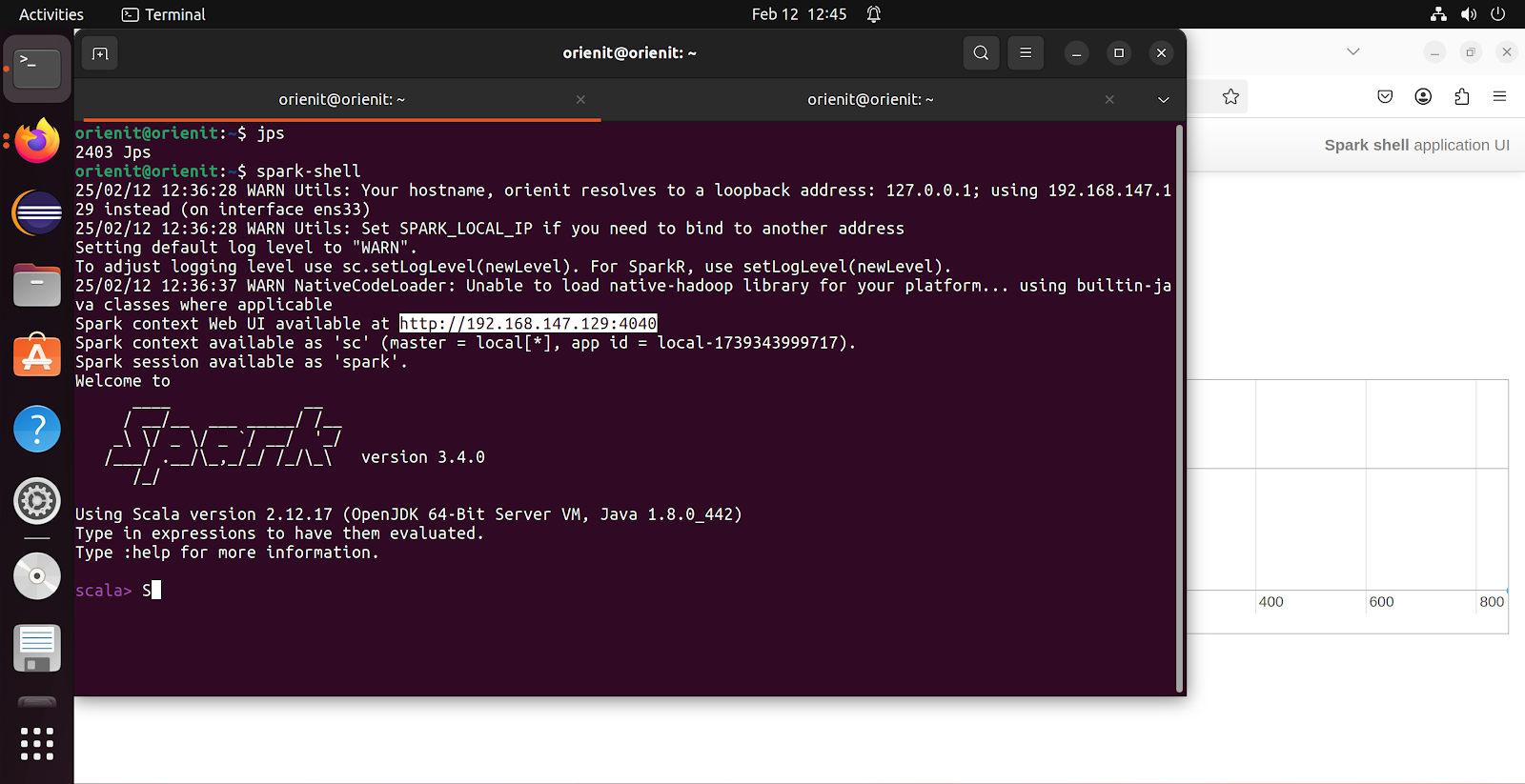Expand the Firefox list-all-tabs chevron
1525x784 pixels.
[1353, 51]
